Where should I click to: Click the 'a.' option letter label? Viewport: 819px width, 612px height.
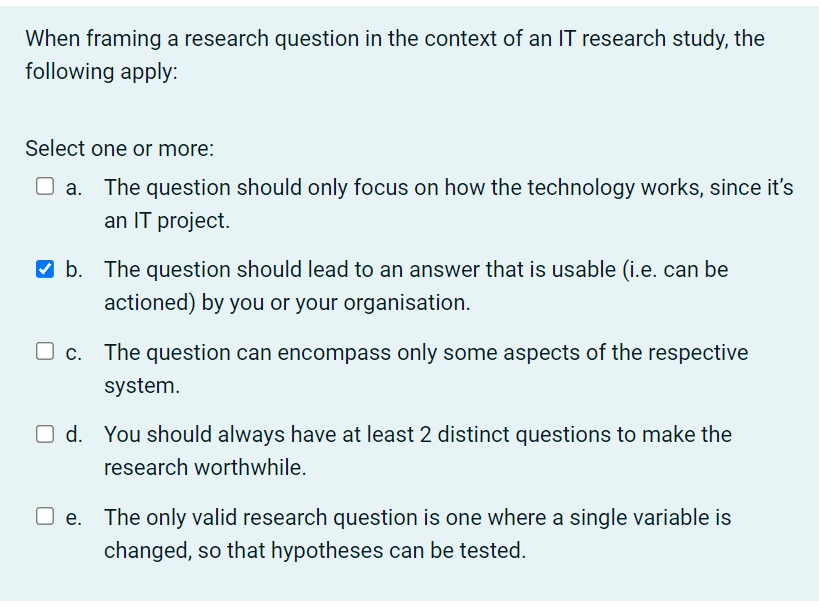(x=74, y=188)
